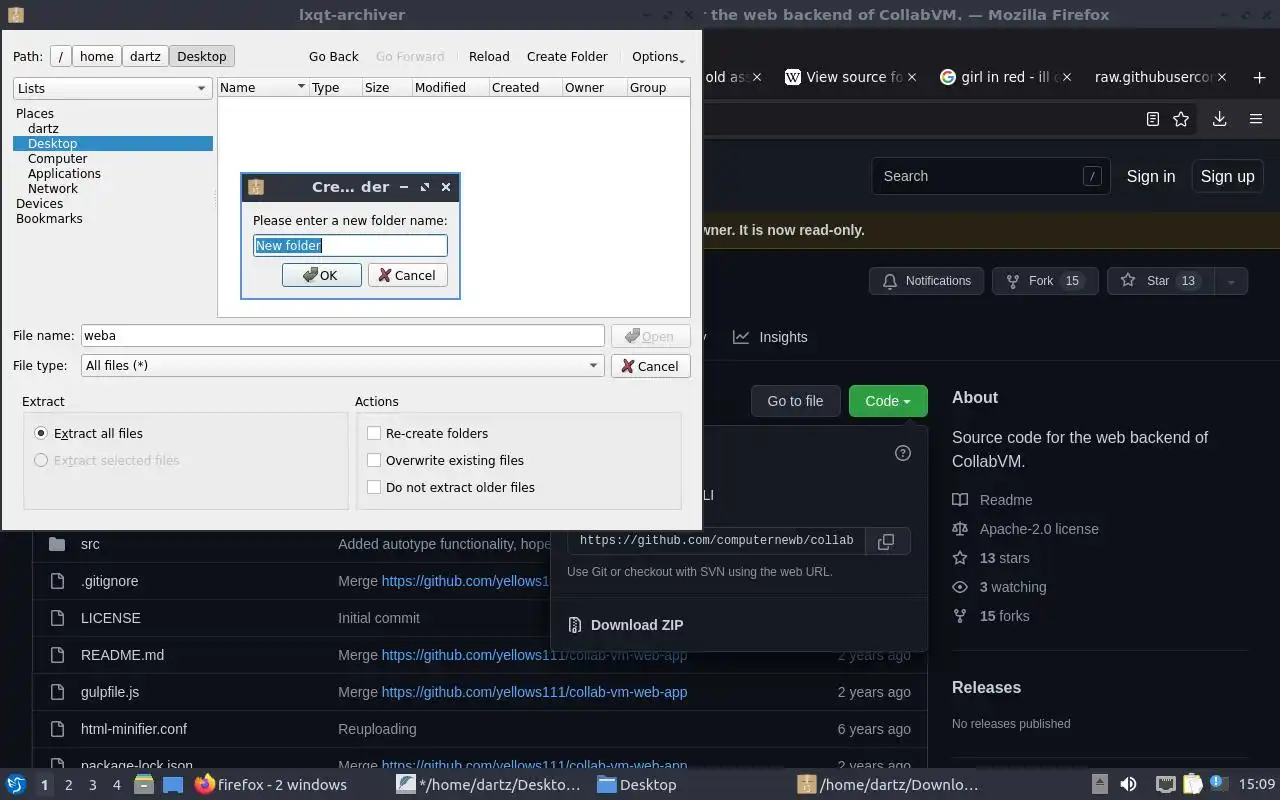
Task: Select Network in the Places list
Action: click(52, 188)
